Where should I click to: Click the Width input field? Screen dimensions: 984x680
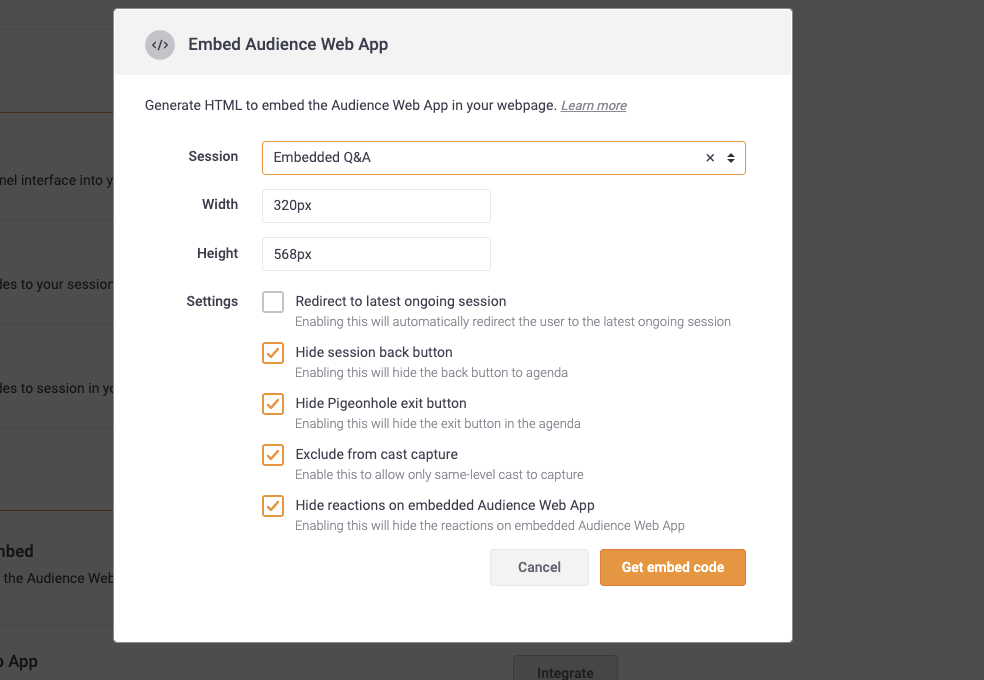click(x=376, y=206)
